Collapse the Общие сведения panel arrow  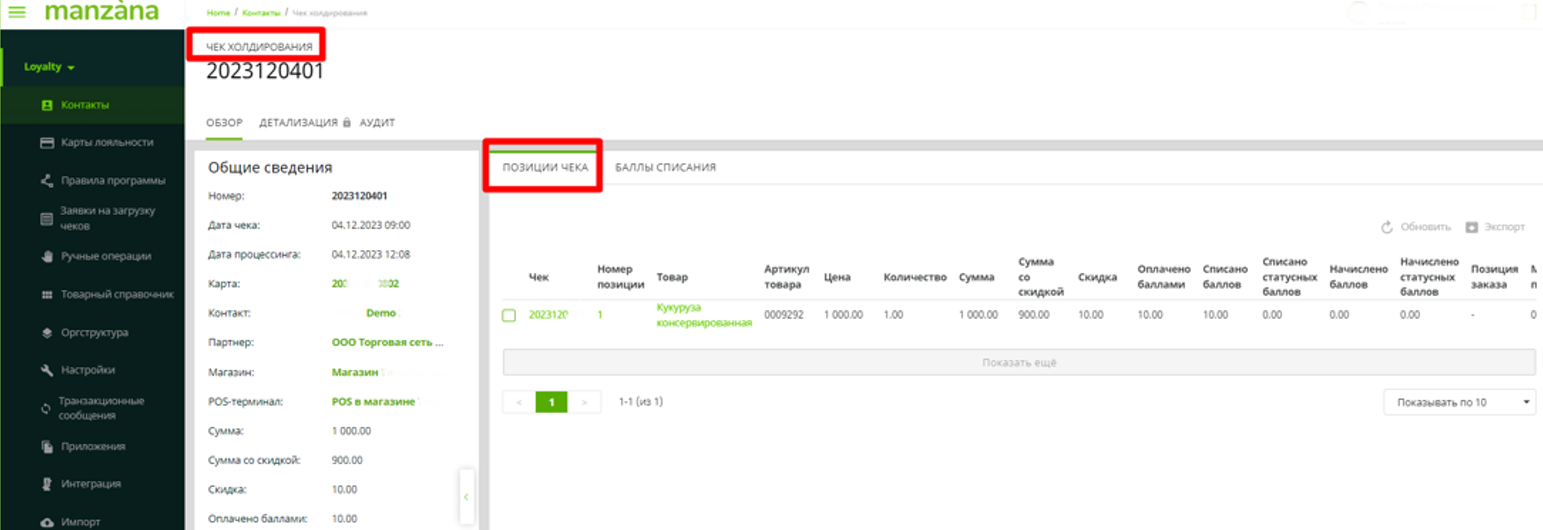click(466, 496)
